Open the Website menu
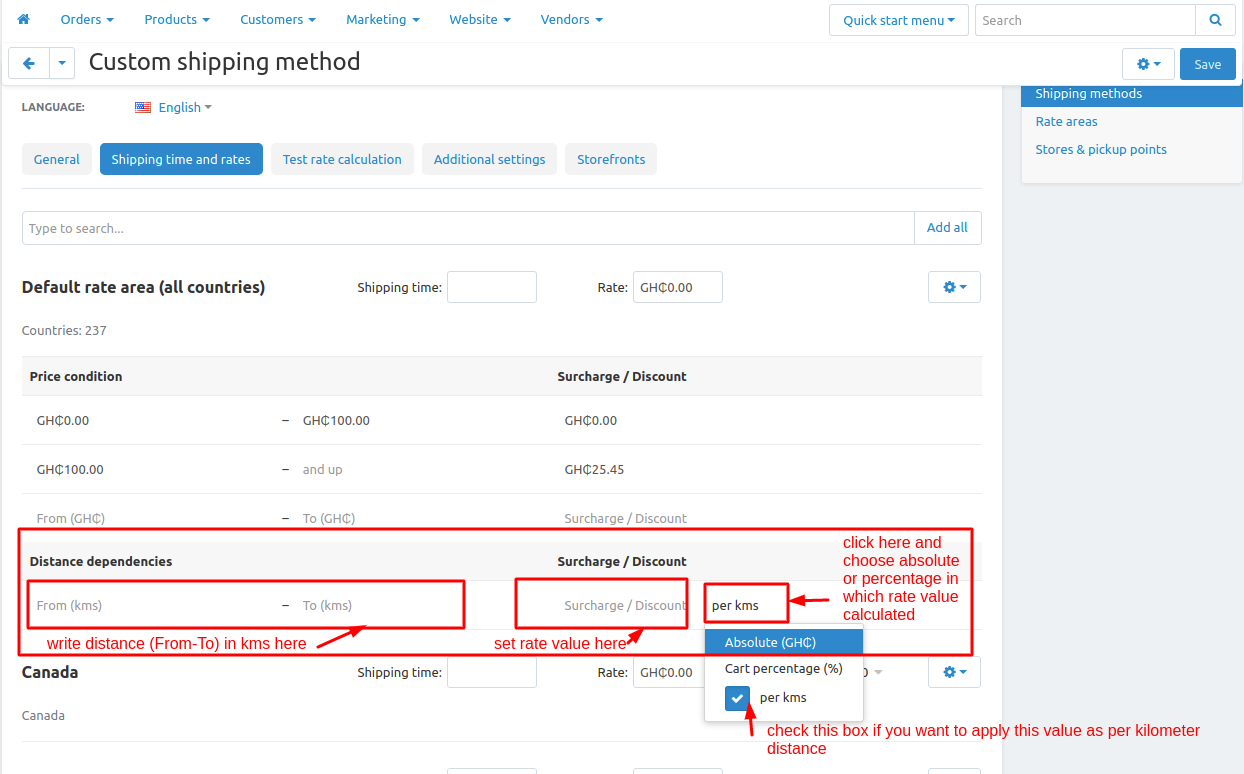 tap(480, 19)
